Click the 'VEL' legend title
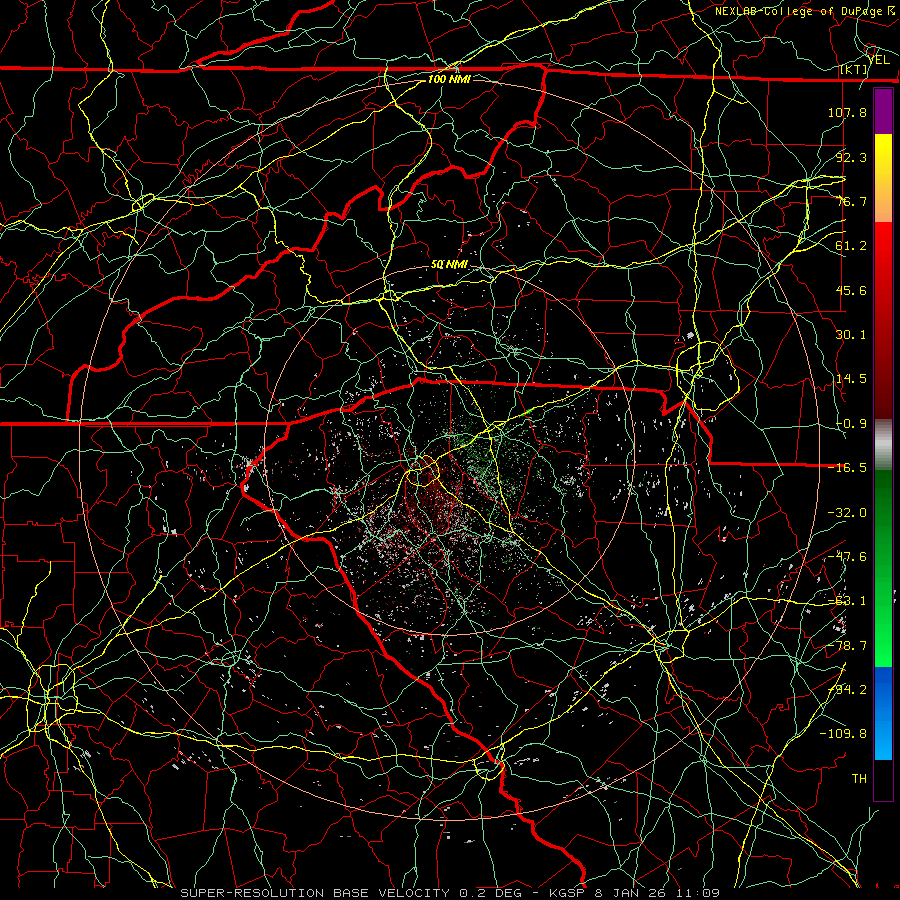 (878, 59)
